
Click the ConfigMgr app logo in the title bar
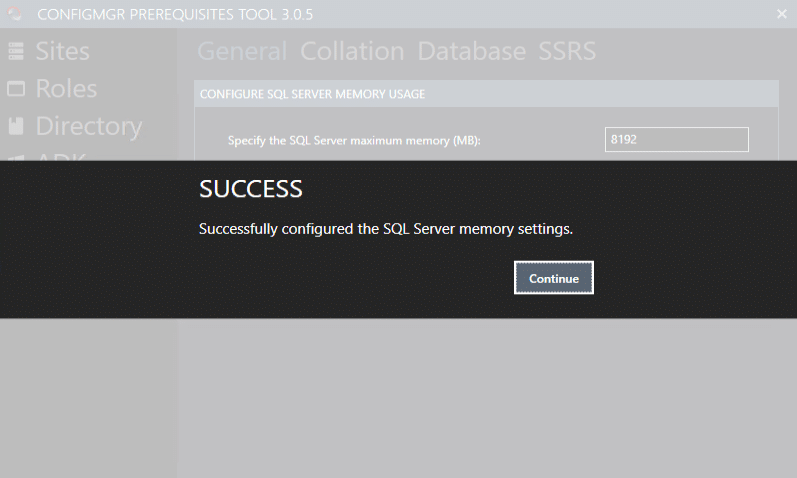15,14
